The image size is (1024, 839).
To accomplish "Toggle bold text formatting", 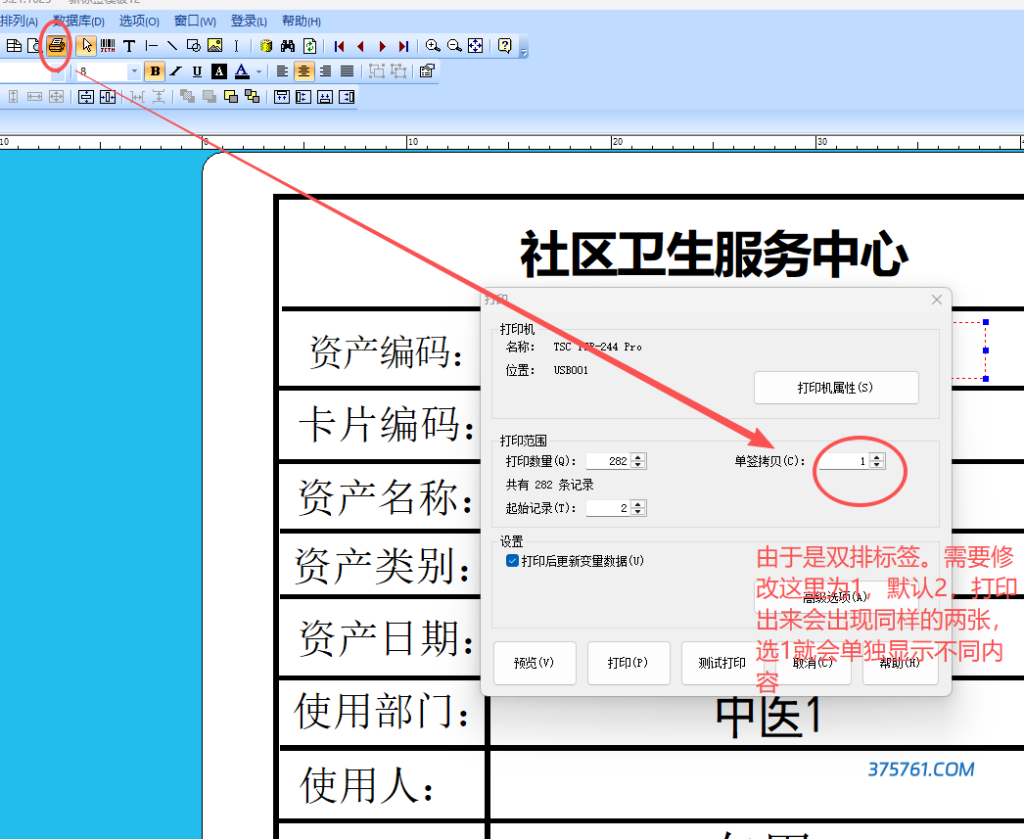I will [154, 71].
